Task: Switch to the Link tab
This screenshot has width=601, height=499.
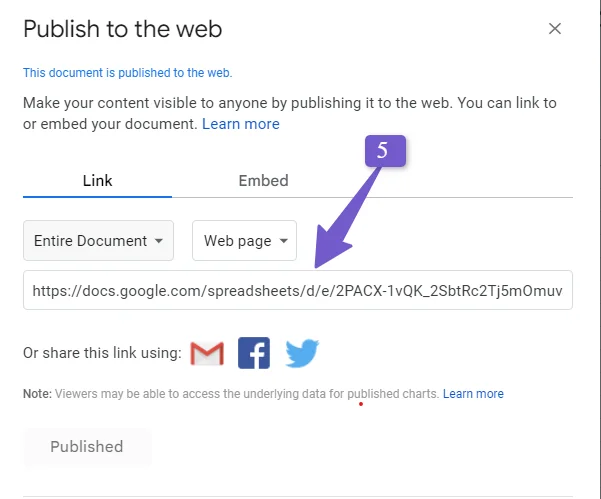Action: 97,181
